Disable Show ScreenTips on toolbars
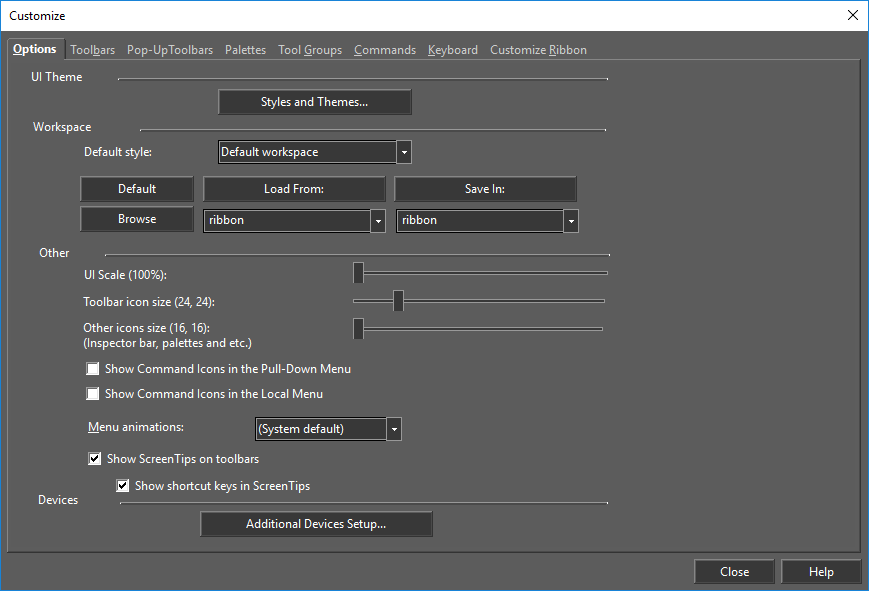Image resolution: width=869 pixels, height=591 pixels. tap(95, 459)
